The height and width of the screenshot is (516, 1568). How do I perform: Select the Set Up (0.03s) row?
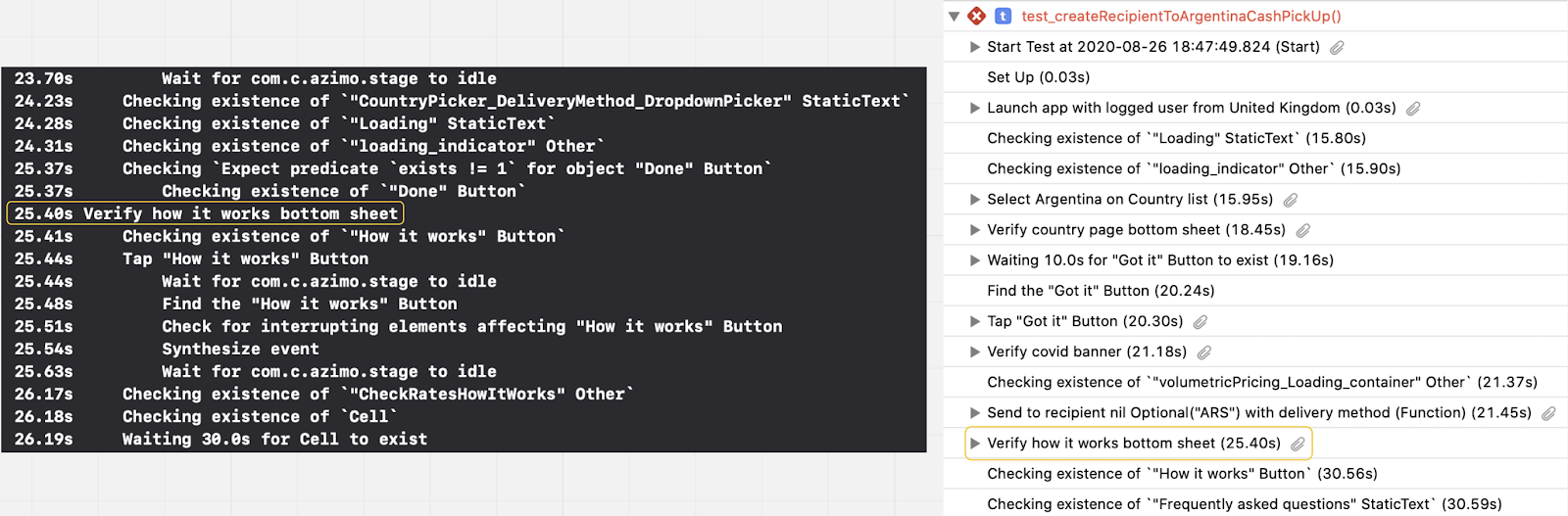coord(1038,77)
